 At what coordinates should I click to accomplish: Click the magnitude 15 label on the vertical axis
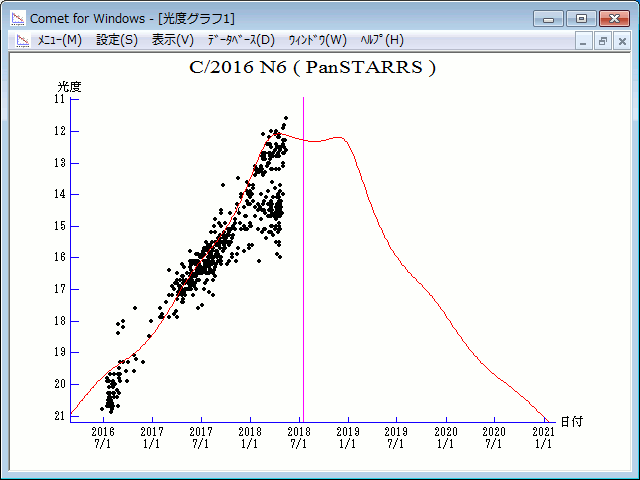click(59, 226)
